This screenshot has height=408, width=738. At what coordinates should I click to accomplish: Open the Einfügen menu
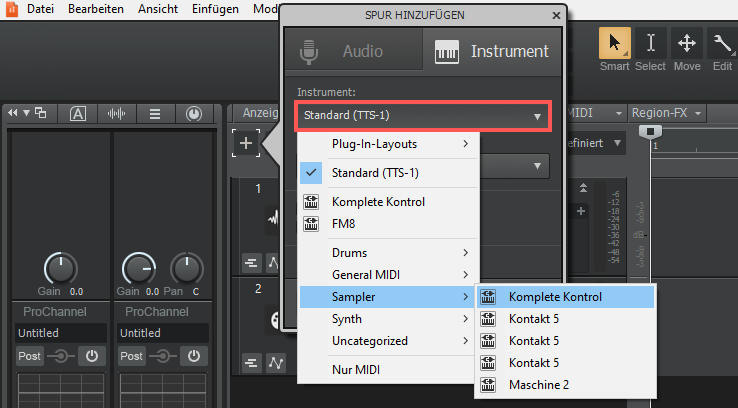(215, 9)
